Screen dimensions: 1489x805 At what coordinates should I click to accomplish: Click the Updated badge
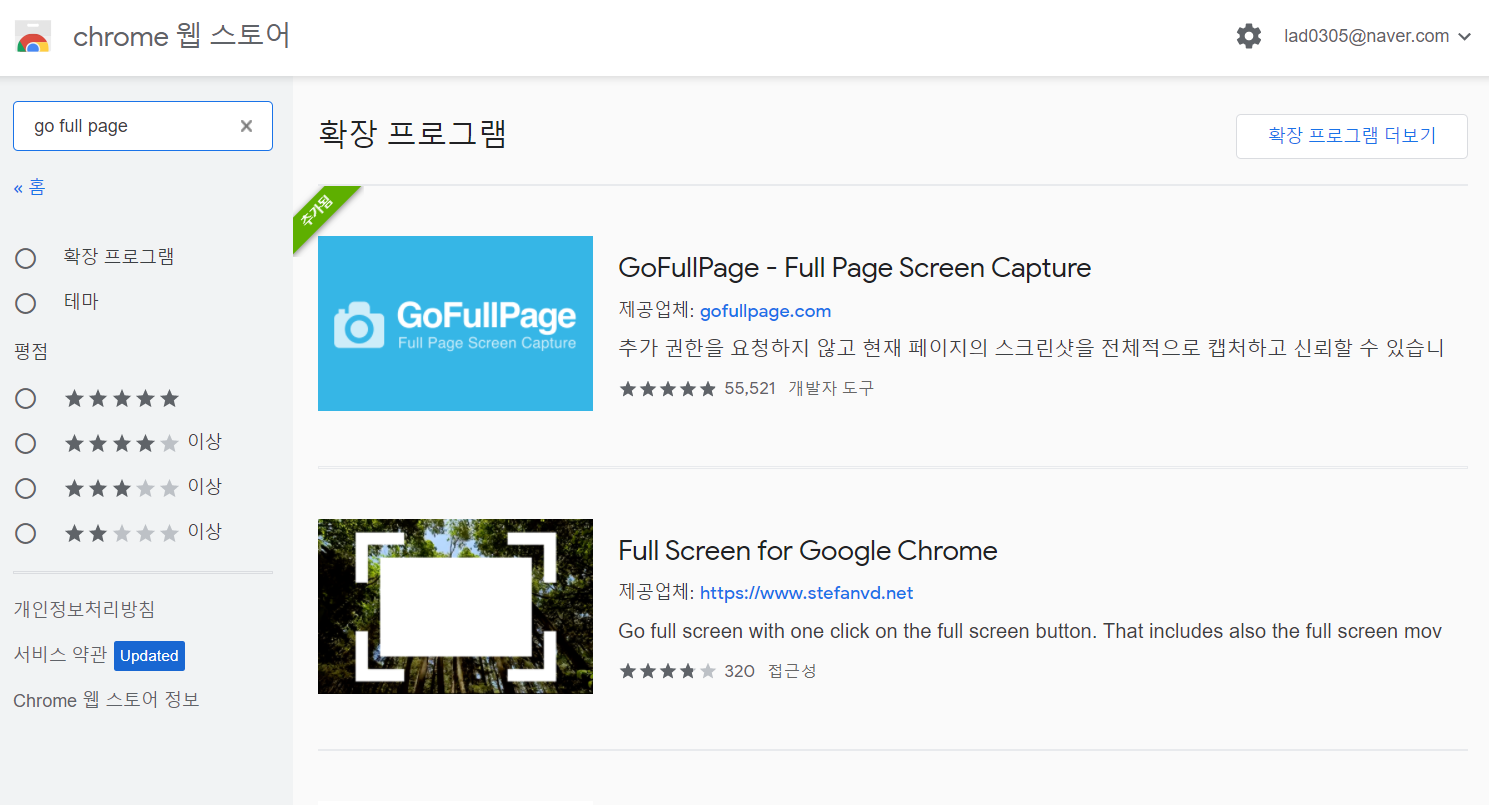(149, 656)
